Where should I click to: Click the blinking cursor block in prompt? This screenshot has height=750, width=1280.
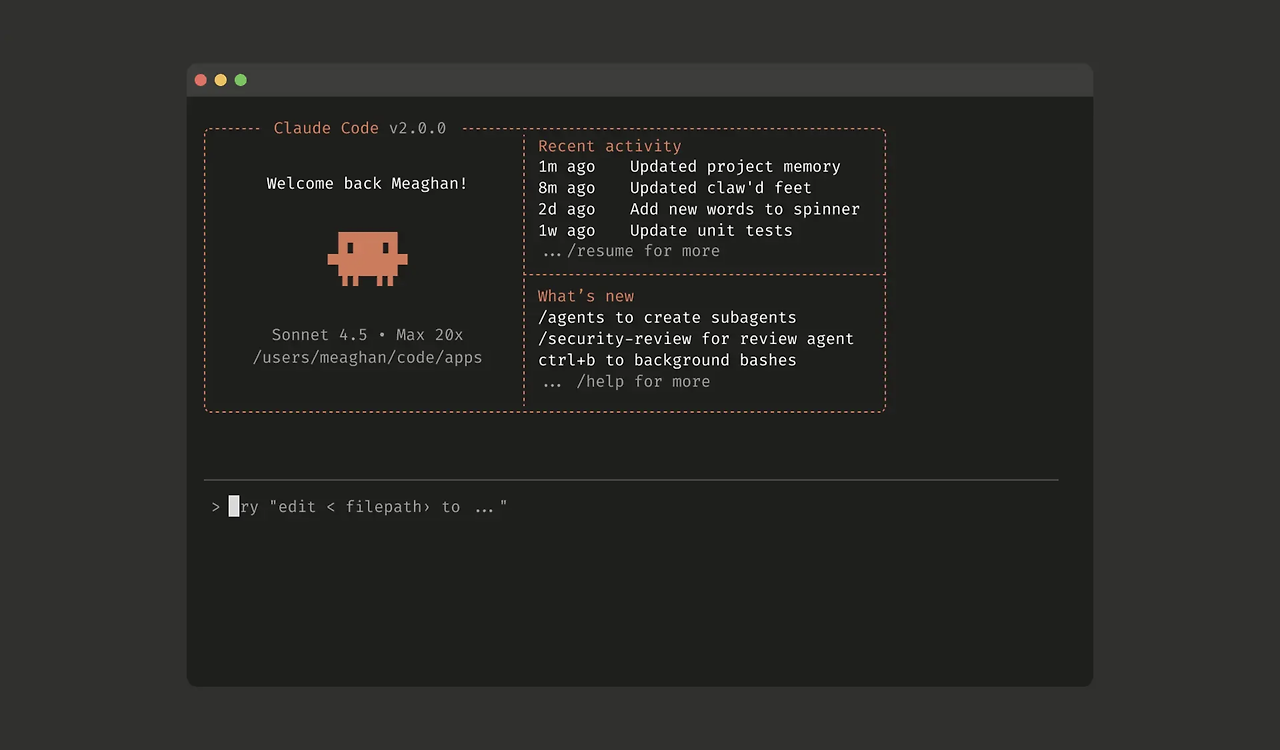pos(234,507)
